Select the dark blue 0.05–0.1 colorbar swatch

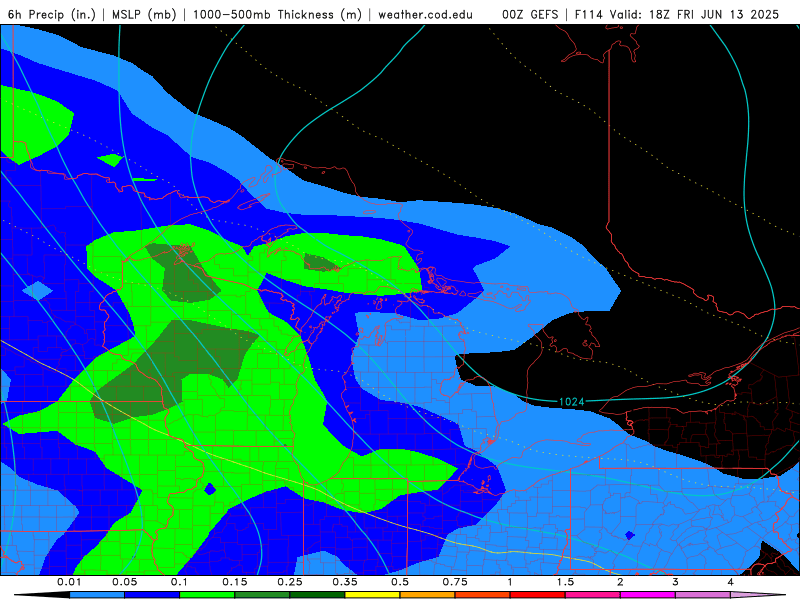pos(152,595)
